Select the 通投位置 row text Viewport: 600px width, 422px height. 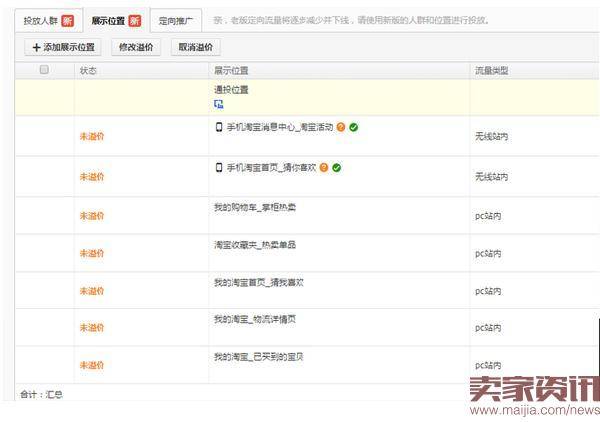coord(231,90)
